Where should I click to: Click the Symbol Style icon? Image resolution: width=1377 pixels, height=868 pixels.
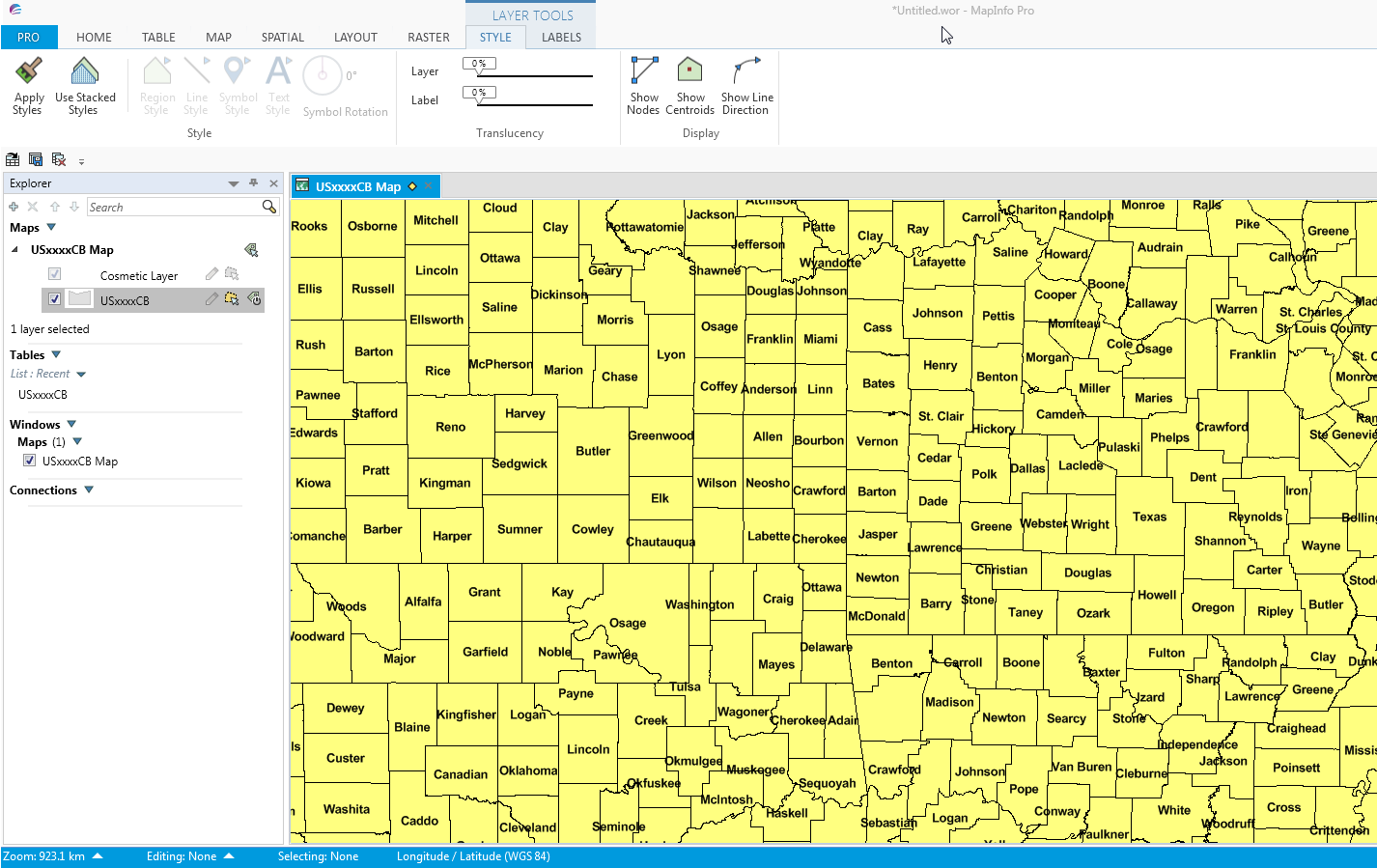coord(238,71)
